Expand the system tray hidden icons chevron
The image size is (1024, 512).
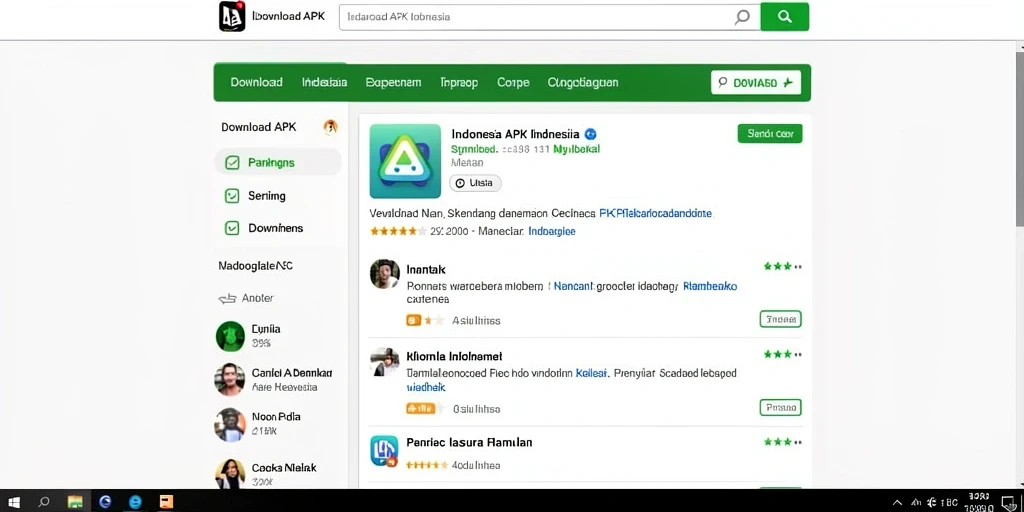click(898, 503)
